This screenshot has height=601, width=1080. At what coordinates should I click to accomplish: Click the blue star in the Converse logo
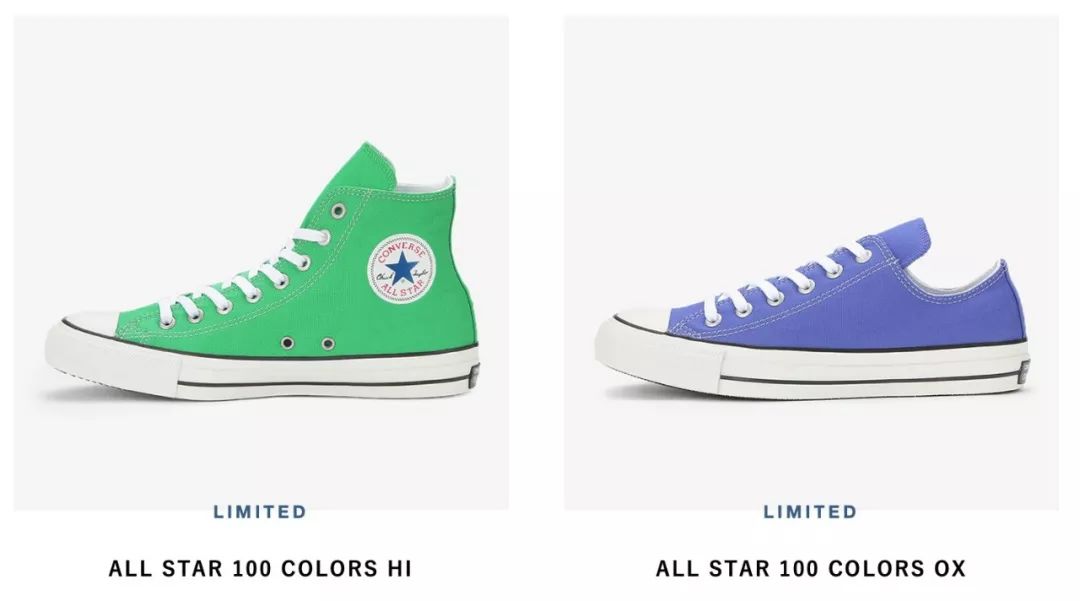coord(400,267)
